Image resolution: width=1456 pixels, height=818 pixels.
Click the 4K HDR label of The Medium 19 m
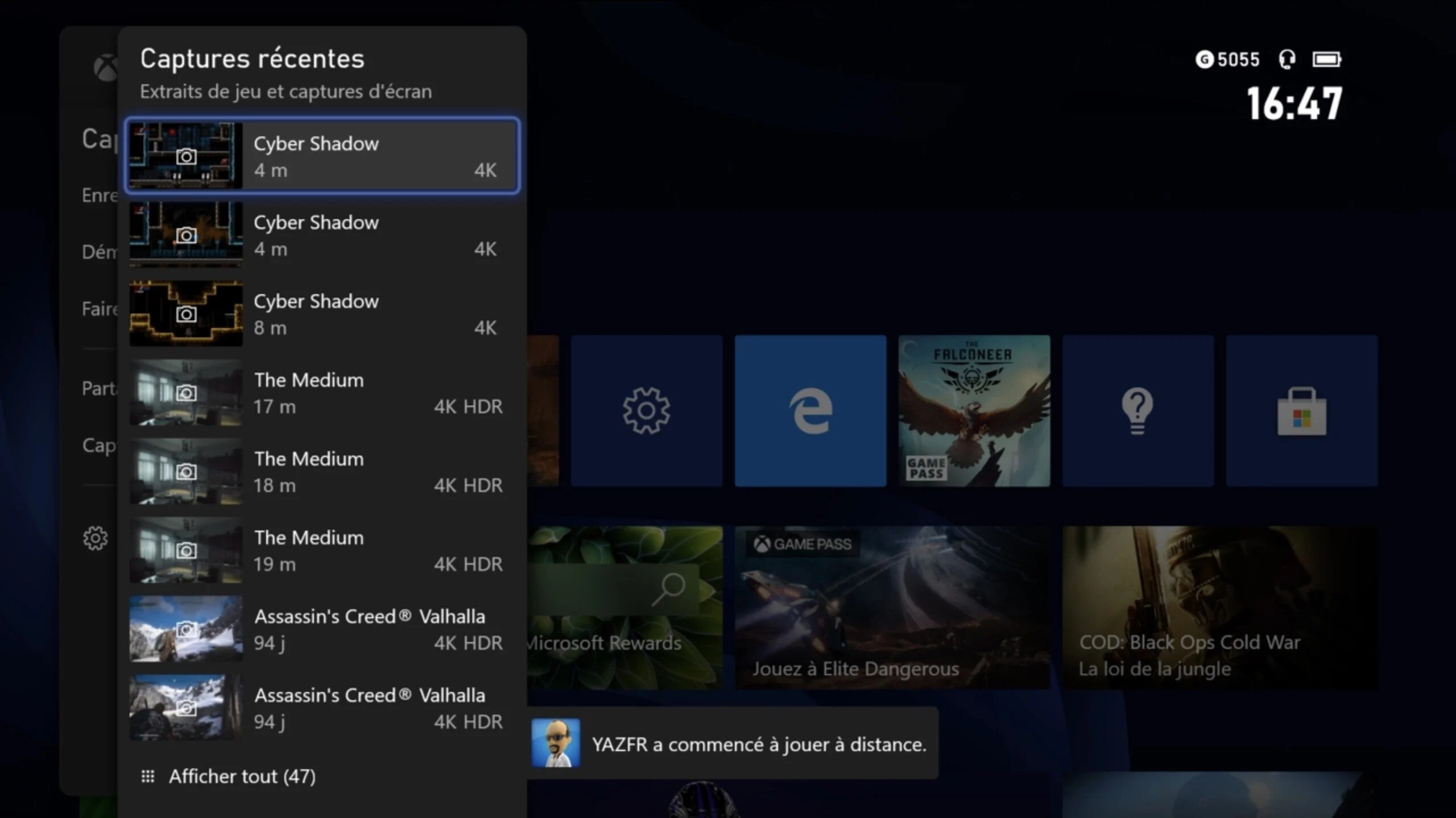pyautogui.click(x=468, y=564)
